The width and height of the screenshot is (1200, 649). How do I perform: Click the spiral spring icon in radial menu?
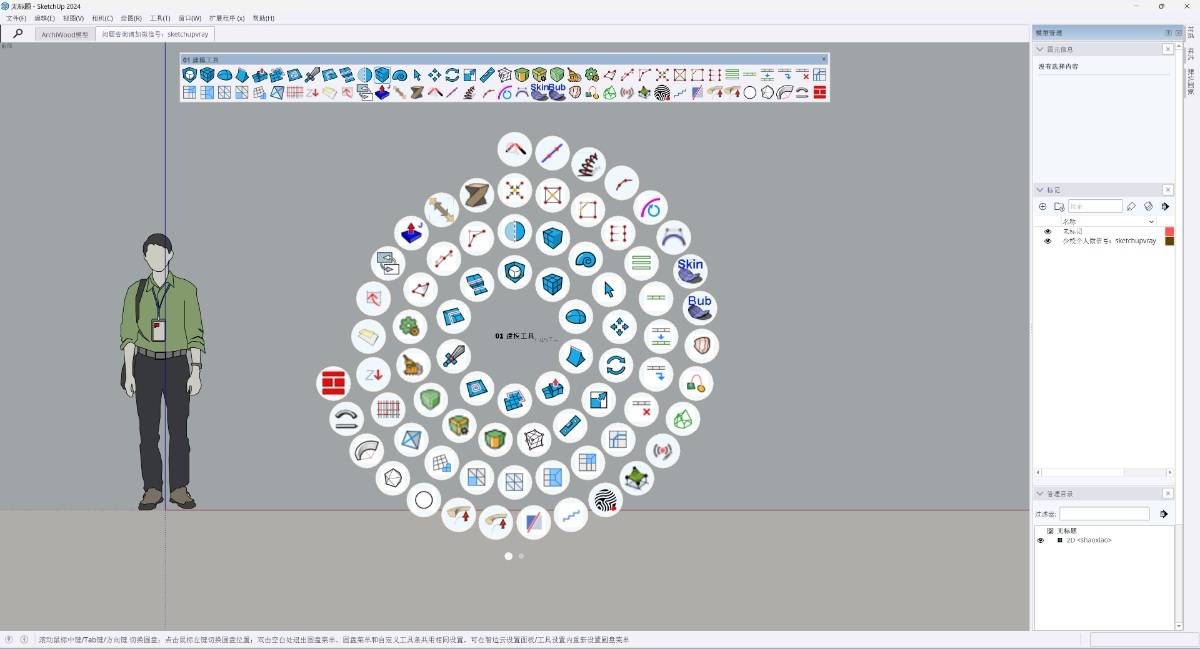pos(588,162)
